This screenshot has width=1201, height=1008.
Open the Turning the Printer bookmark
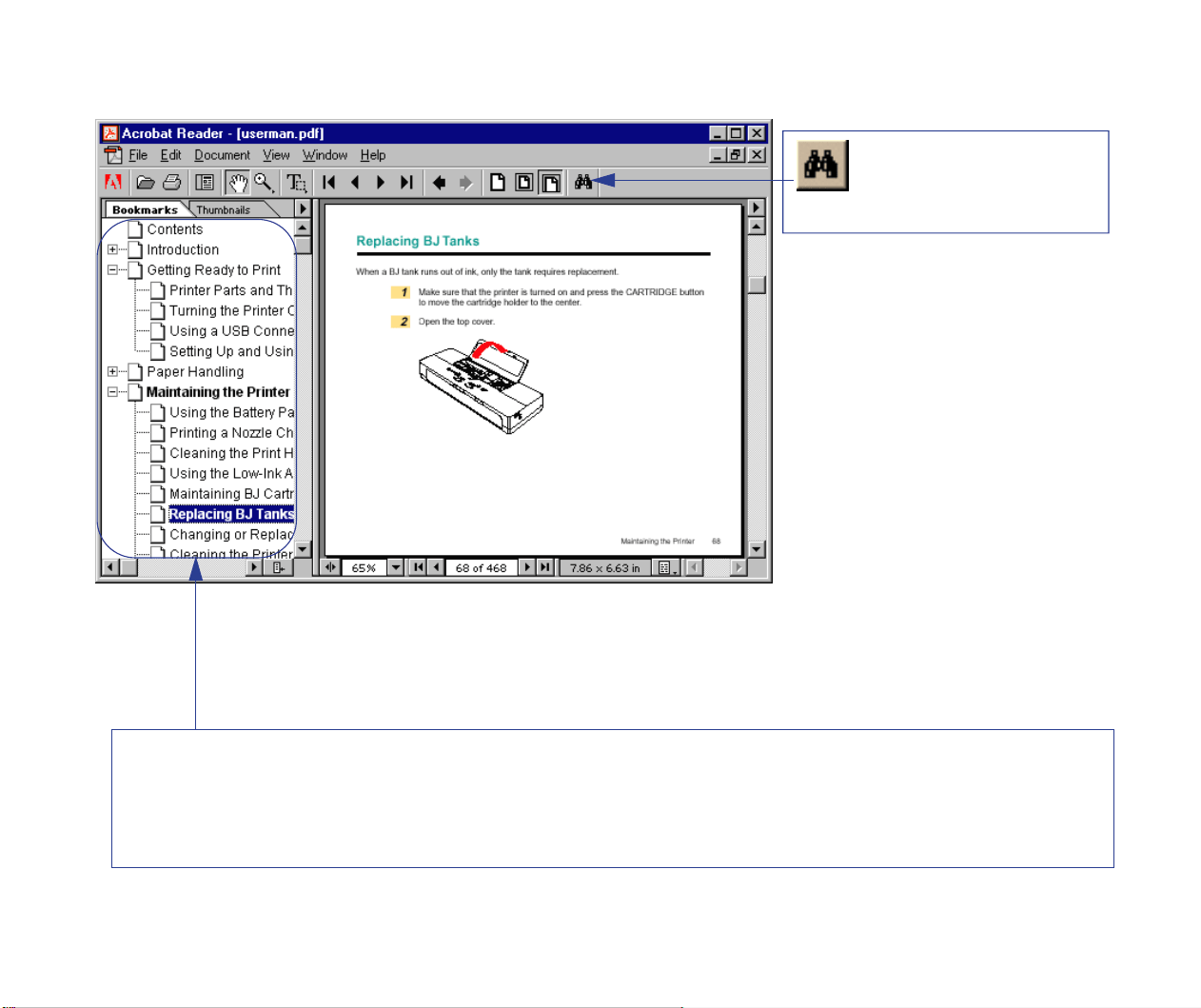coord(232,310)
